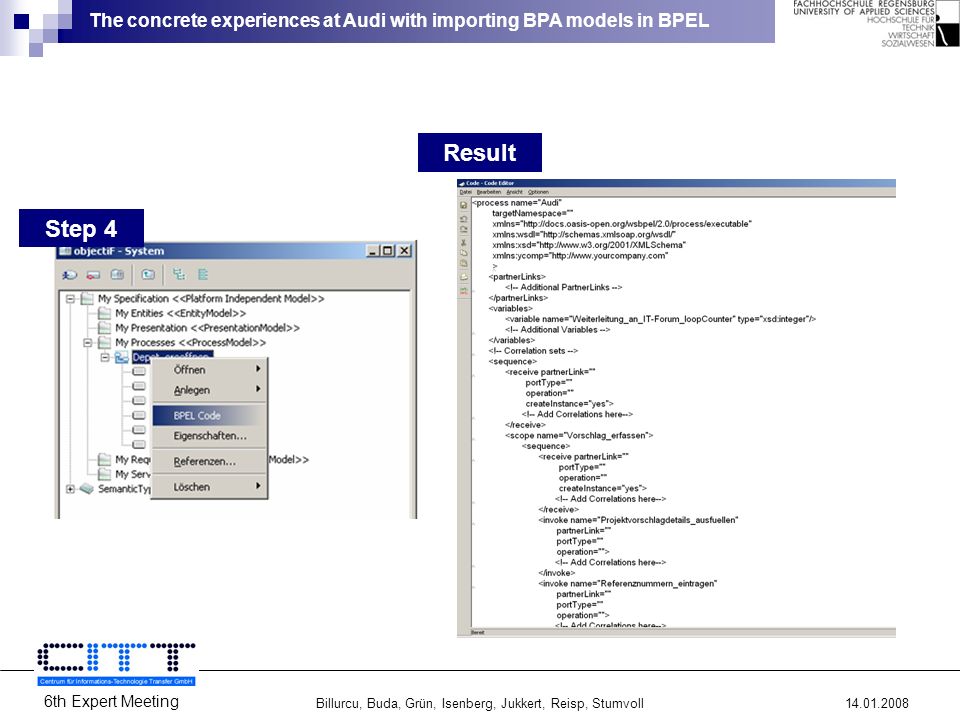Screen dimensions: 960x720
Task: Click the xmlns:wsdl schemas.xmlsoap.org code line
Action: tap(584, 234)
